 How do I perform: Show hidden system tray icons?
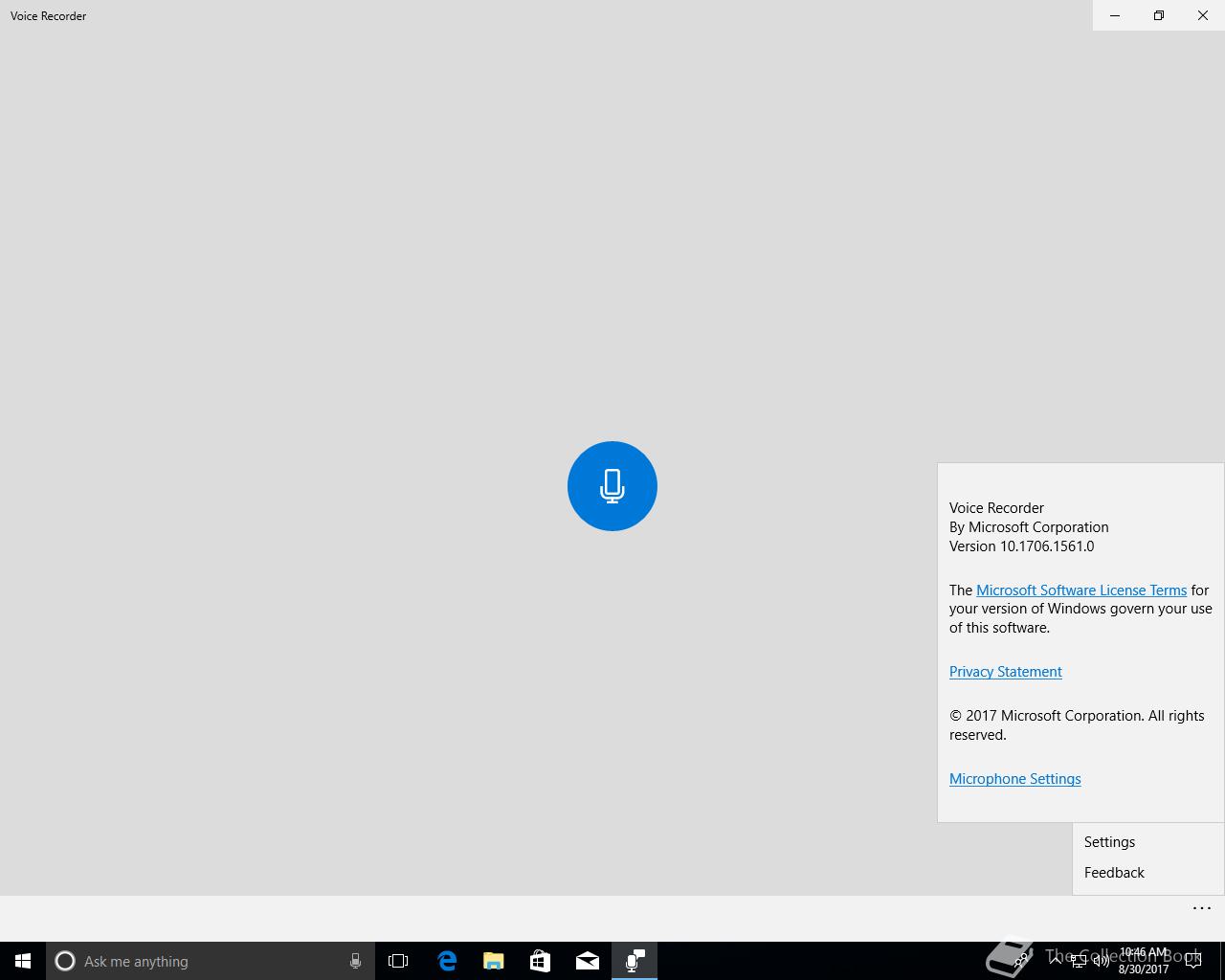coord(1056,961)
